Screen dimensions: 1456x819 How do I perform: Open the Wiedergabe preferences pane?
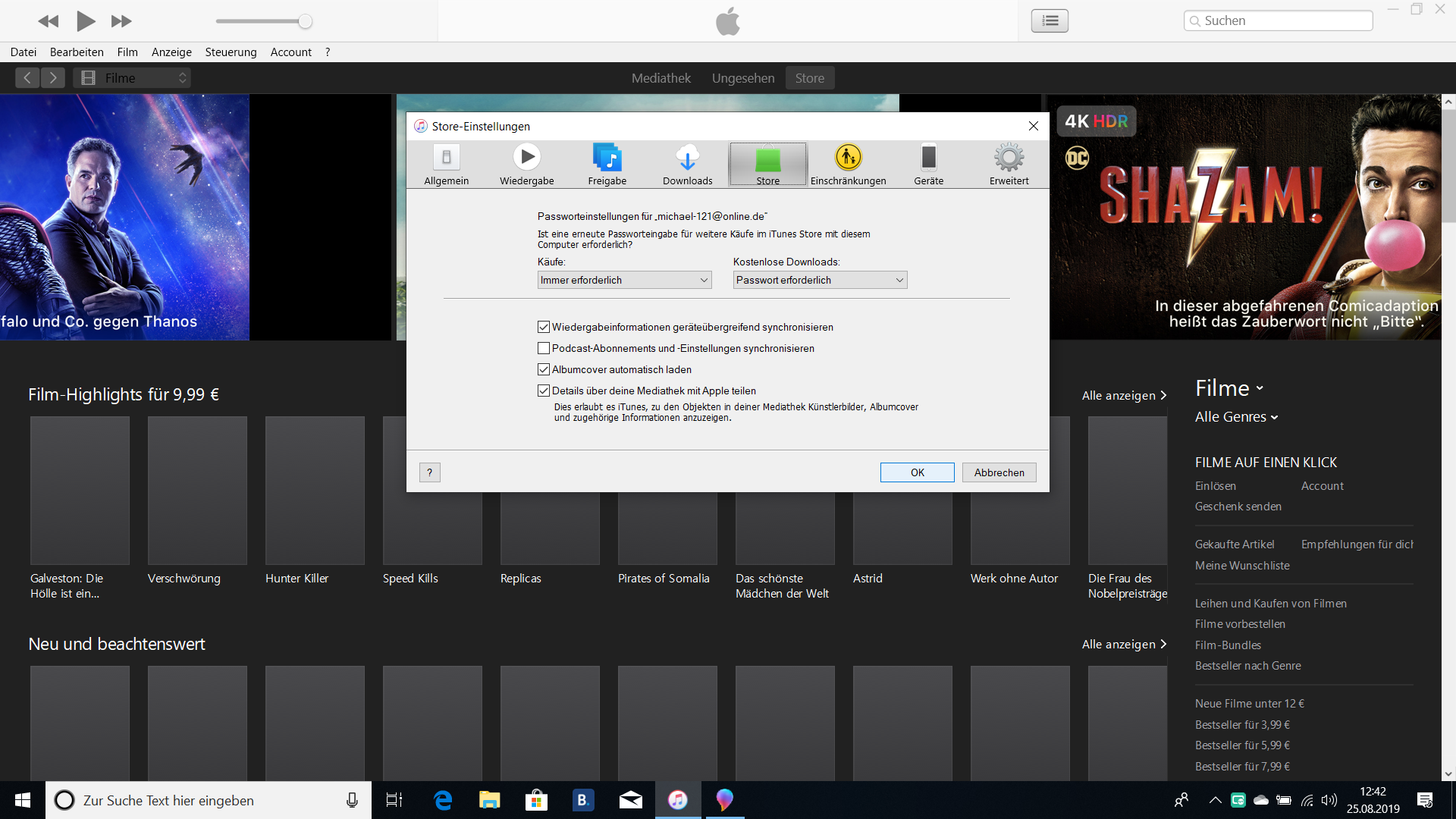pyautogui.click(x=526, y=164)
